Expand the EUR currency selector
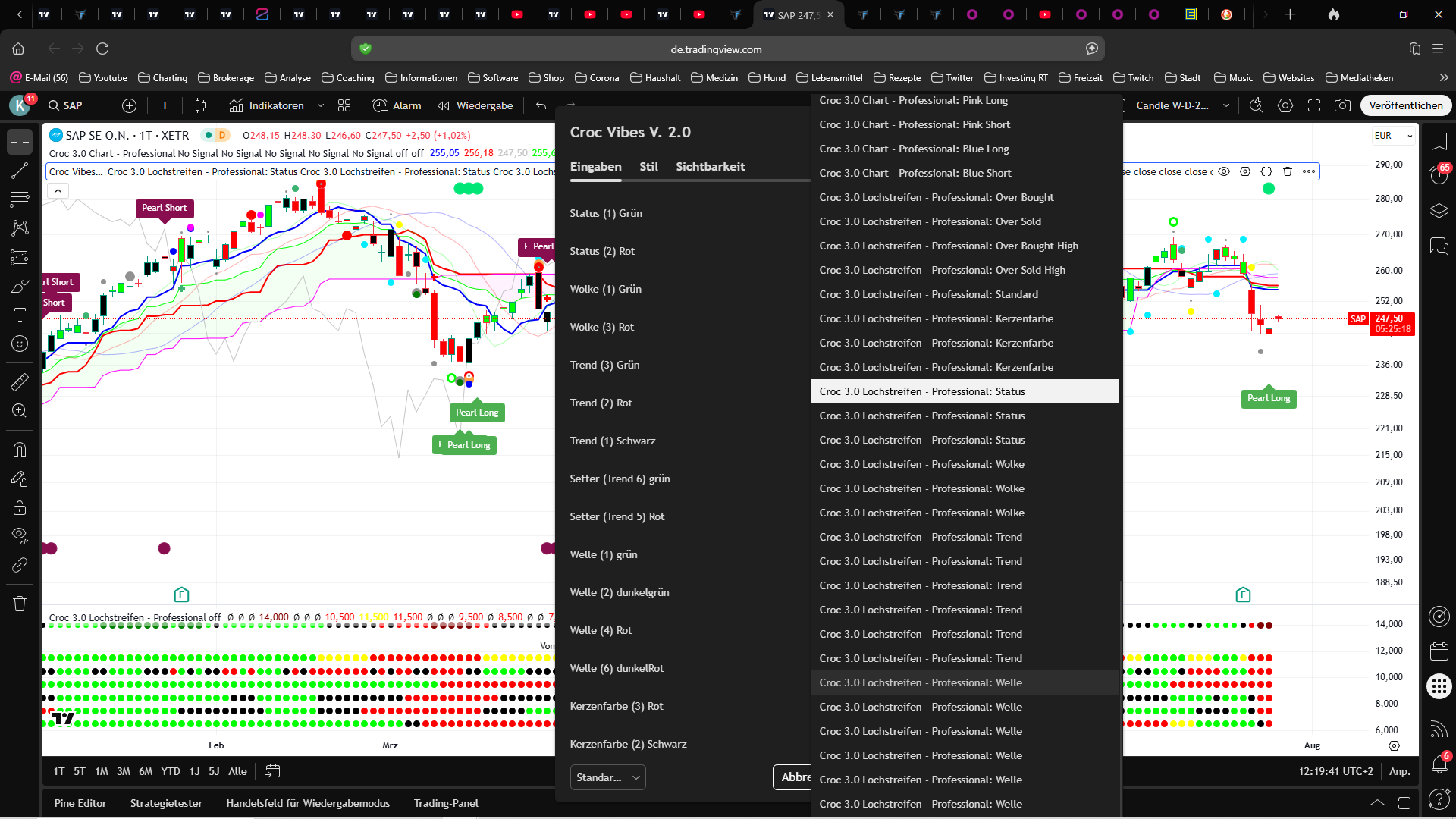1456x819 pixels. (x=1393, y=136)
